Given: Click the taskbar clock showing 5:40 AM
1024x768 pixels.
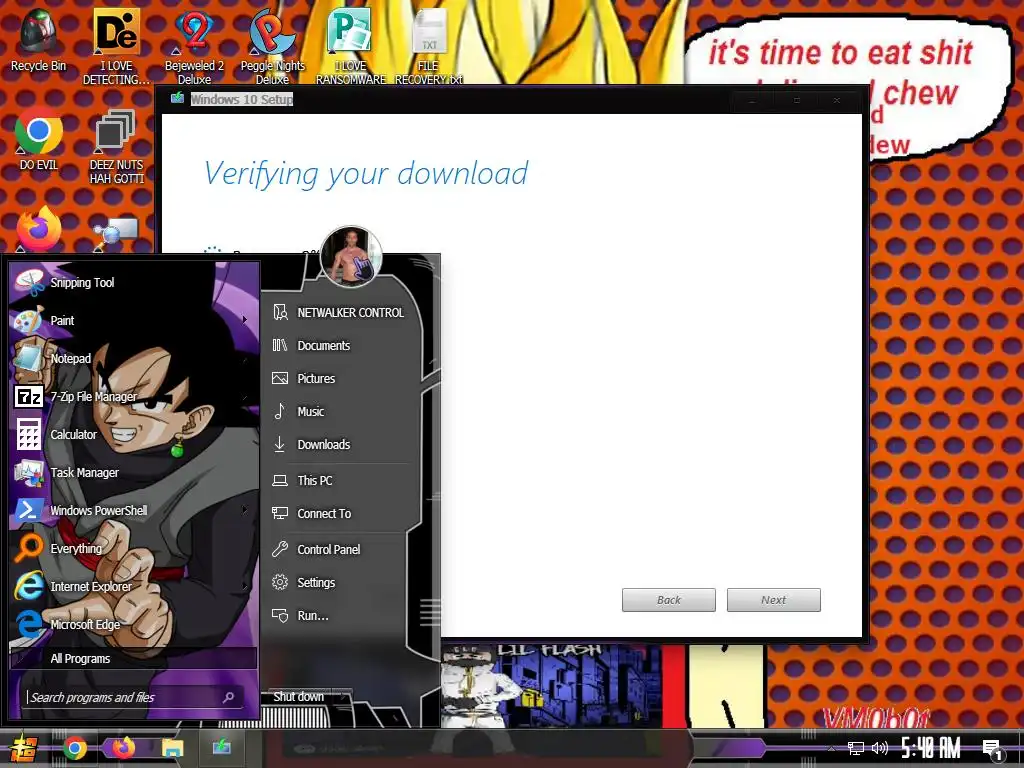Looking at the screenshot, I should (931, 748).
